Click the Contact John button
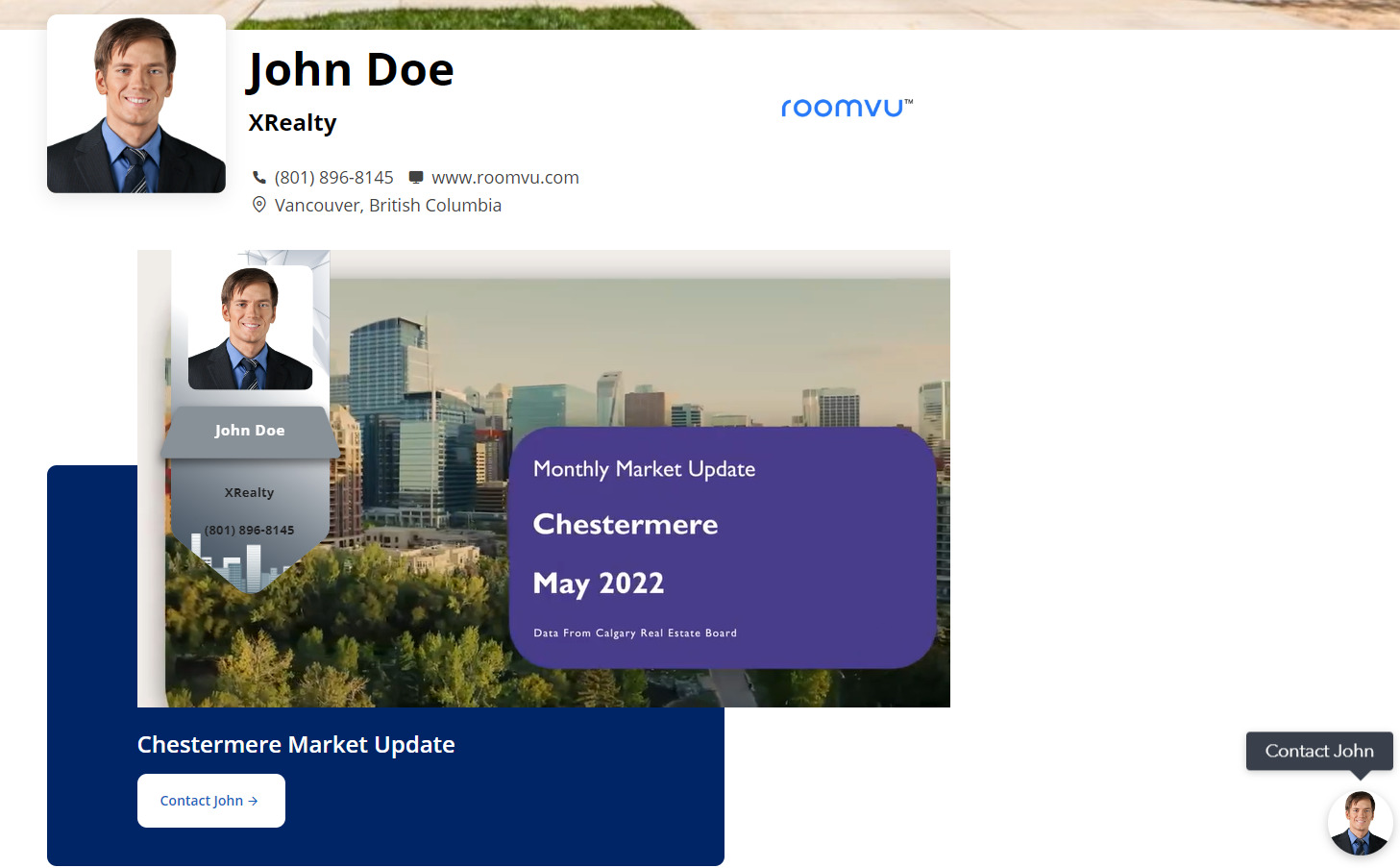 point(210,800)
